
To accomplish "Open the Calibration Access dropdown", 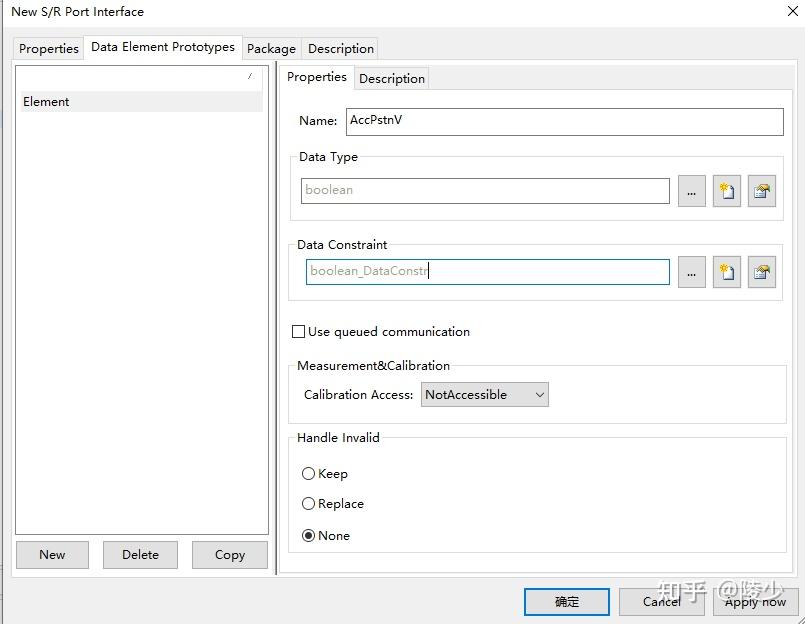I will [485, 395].
